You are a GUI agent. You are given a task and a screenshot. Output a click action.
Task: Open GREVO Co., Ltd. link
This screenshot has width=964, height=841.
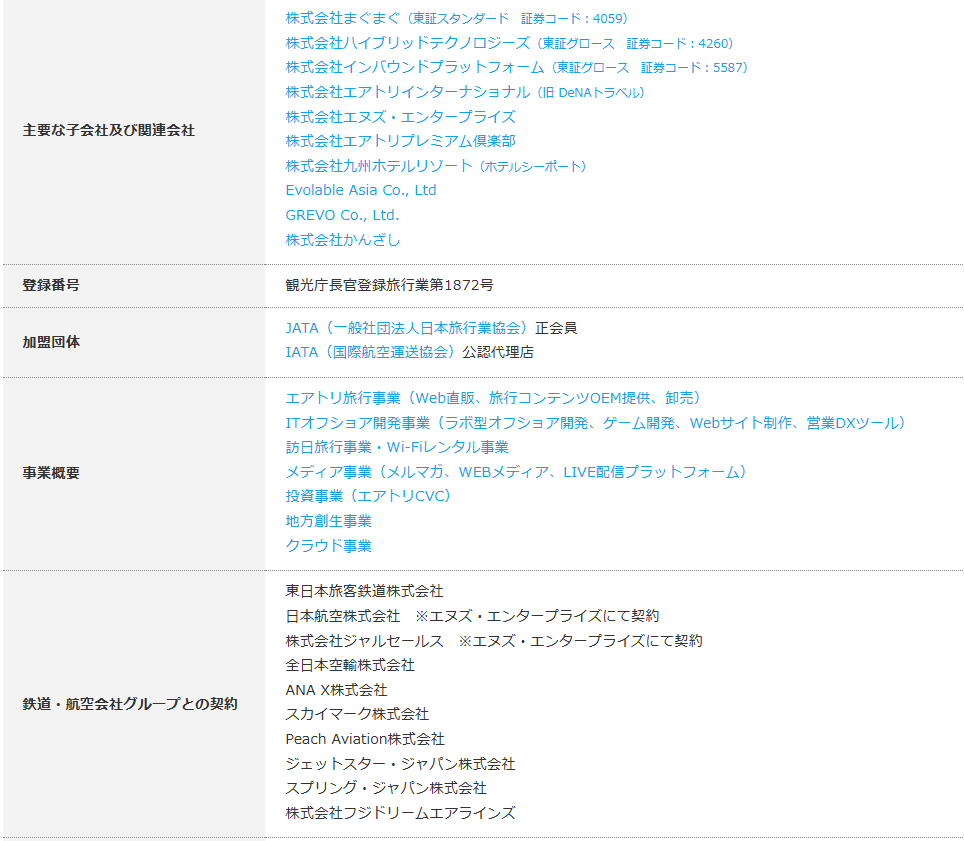coord(342,215)
